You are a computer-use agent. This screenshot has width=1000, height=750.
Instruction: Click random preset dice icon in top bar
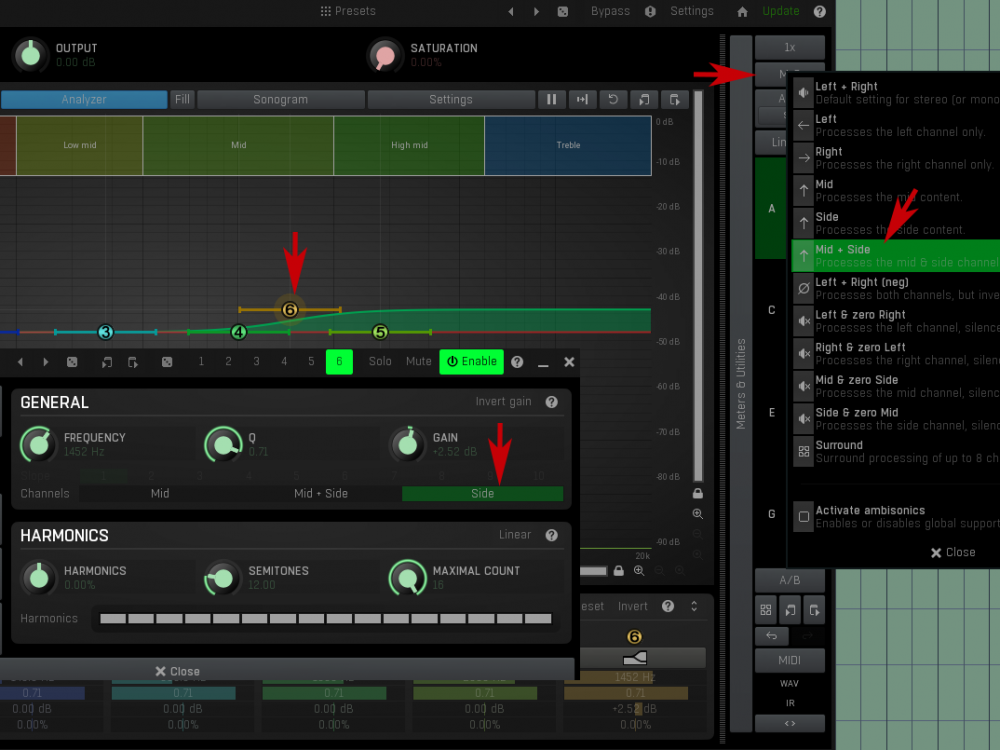tap(562, 11)
